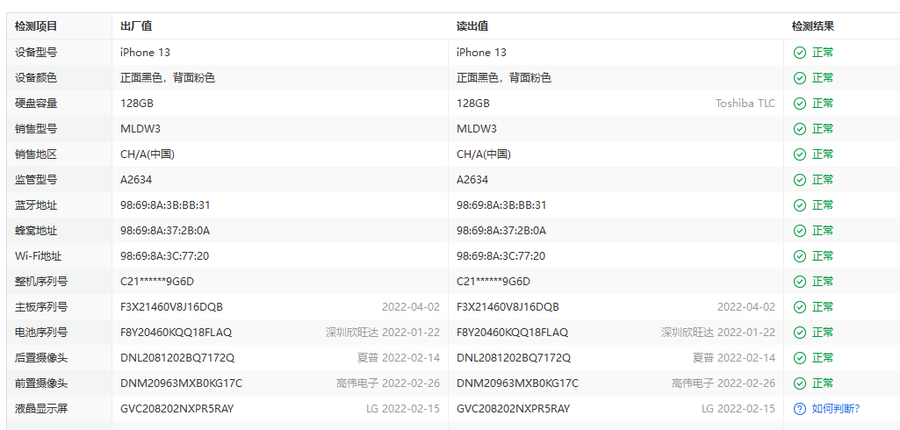The width and height of the screenshot is (900, 430).
Task: Click the green check icon for 硬盘容量 row
Action: [x=800, y=103]
